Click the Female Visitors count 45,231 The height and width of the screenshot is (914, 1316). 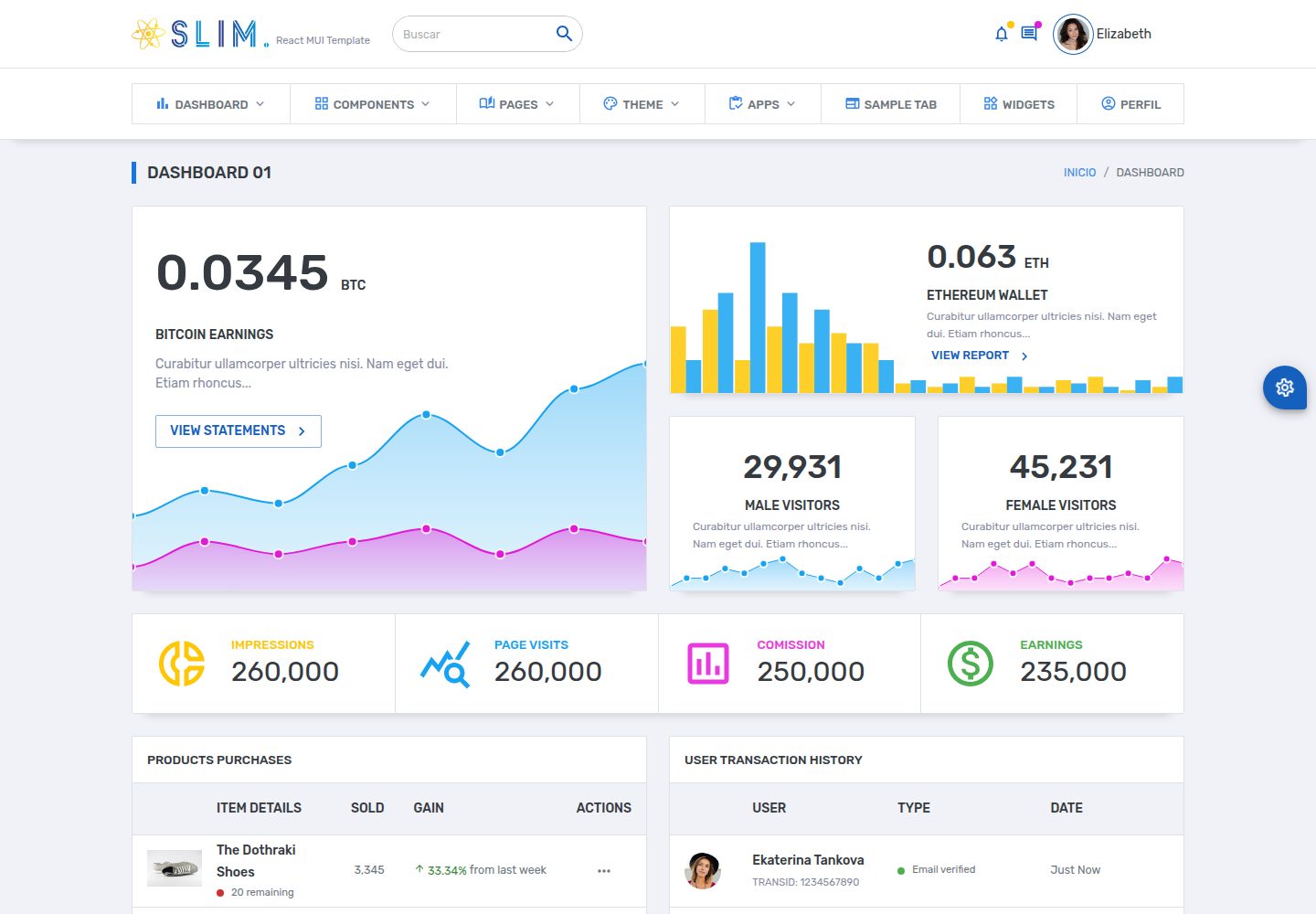click(1061, 467)
